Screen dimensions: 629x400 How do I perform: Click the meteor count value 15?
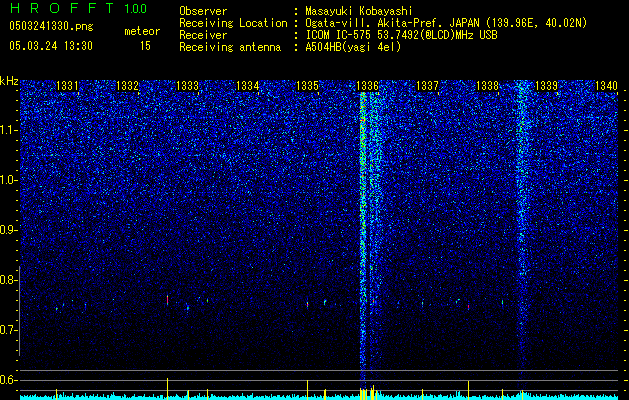(x=145, y=46)
